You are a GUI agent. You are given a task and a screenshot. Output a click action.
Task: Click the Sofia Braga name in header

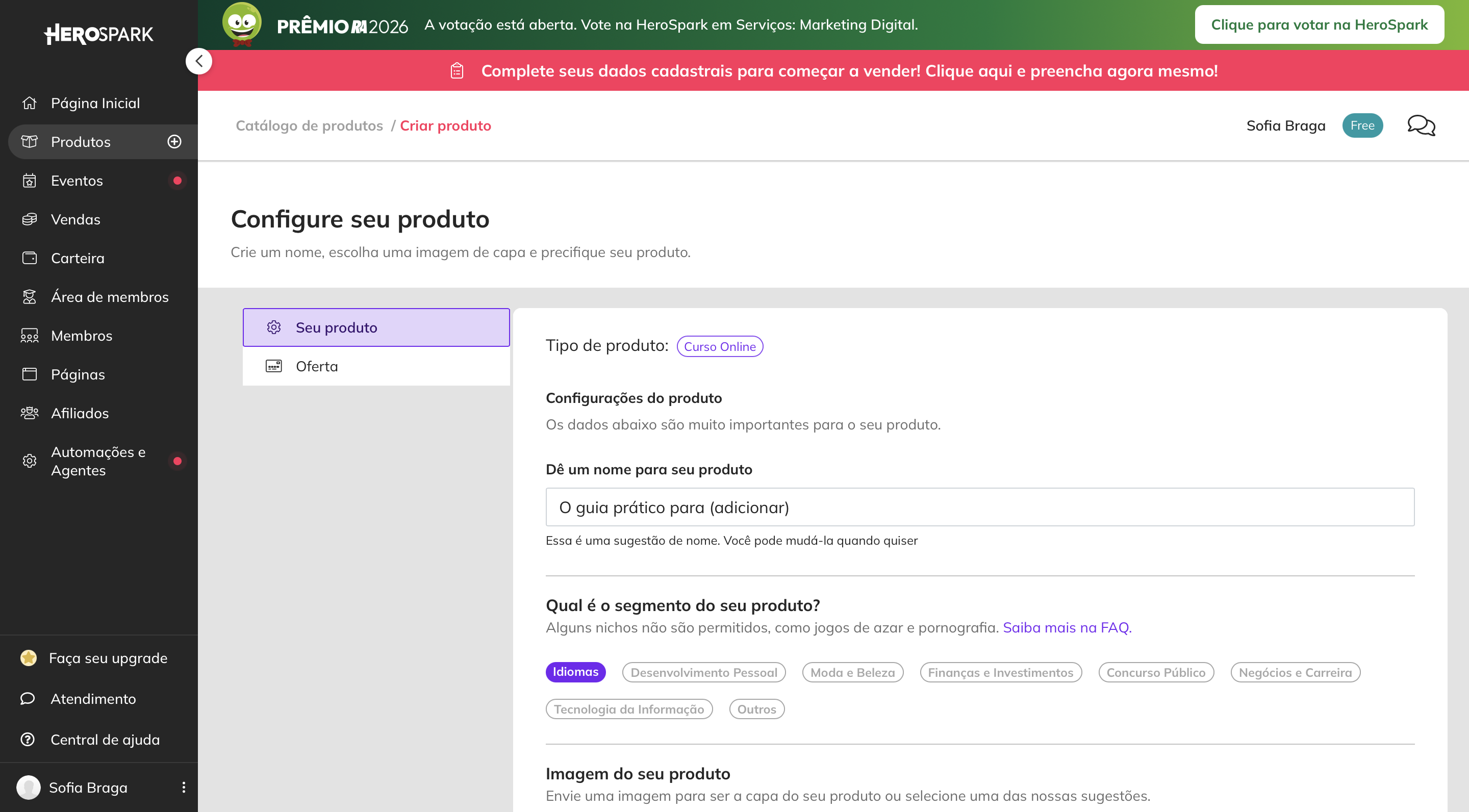[x=1285, y=125]
